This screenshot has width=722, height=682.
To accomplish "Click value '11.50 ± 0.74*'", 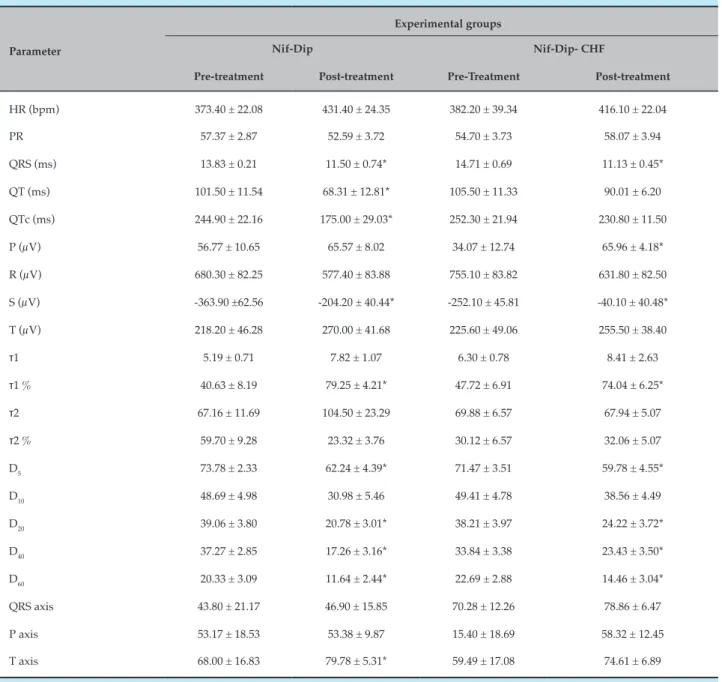I will tap(356, 164).
